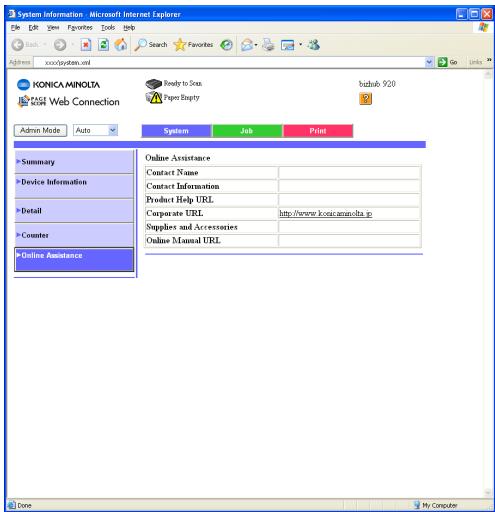This screenshot has height=512, width=495.
Task: Open Favorites star toolbar button
Action: [193, 45]
